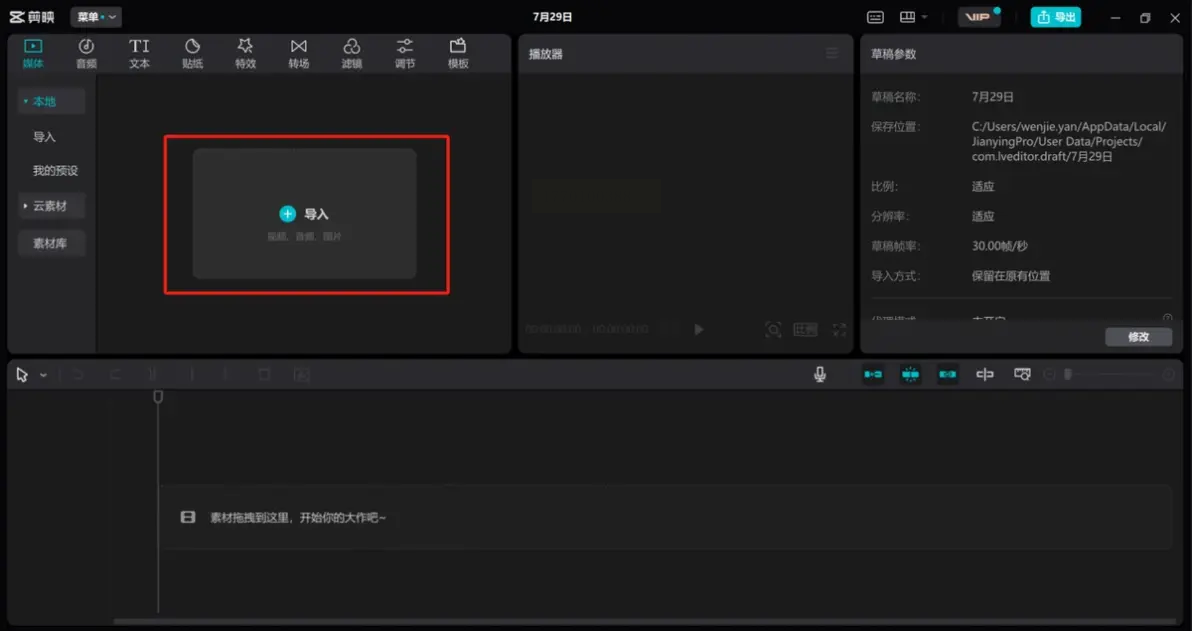Click the 素材拖拽到这里 timeline drop track
The width and height of the screenshot is (1192, 631).
(x=665, y=517)
